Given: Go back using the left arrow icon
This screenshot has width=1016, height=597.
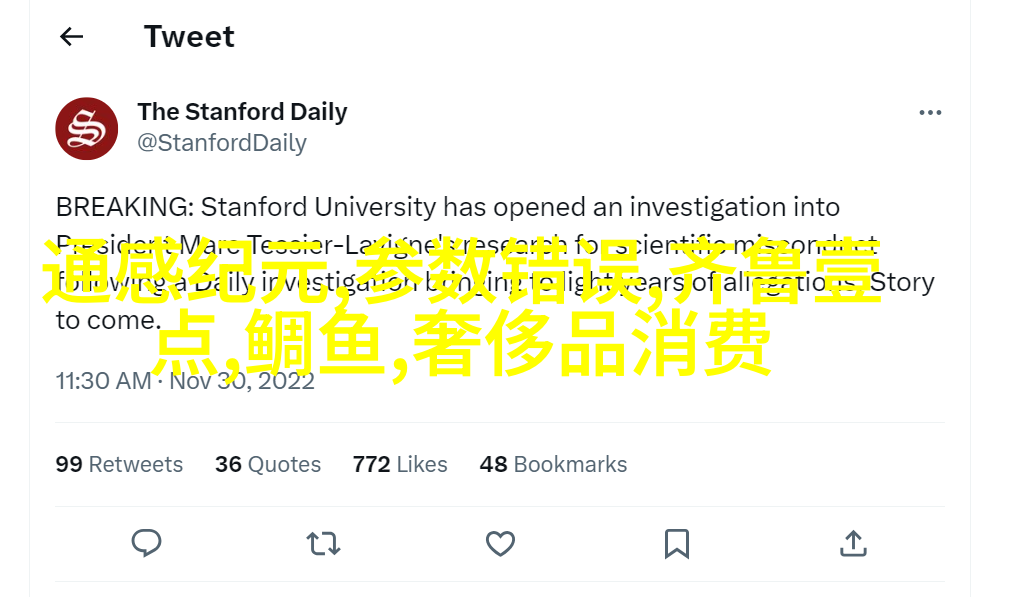Looking at the screenshot, I should point(71,36).
